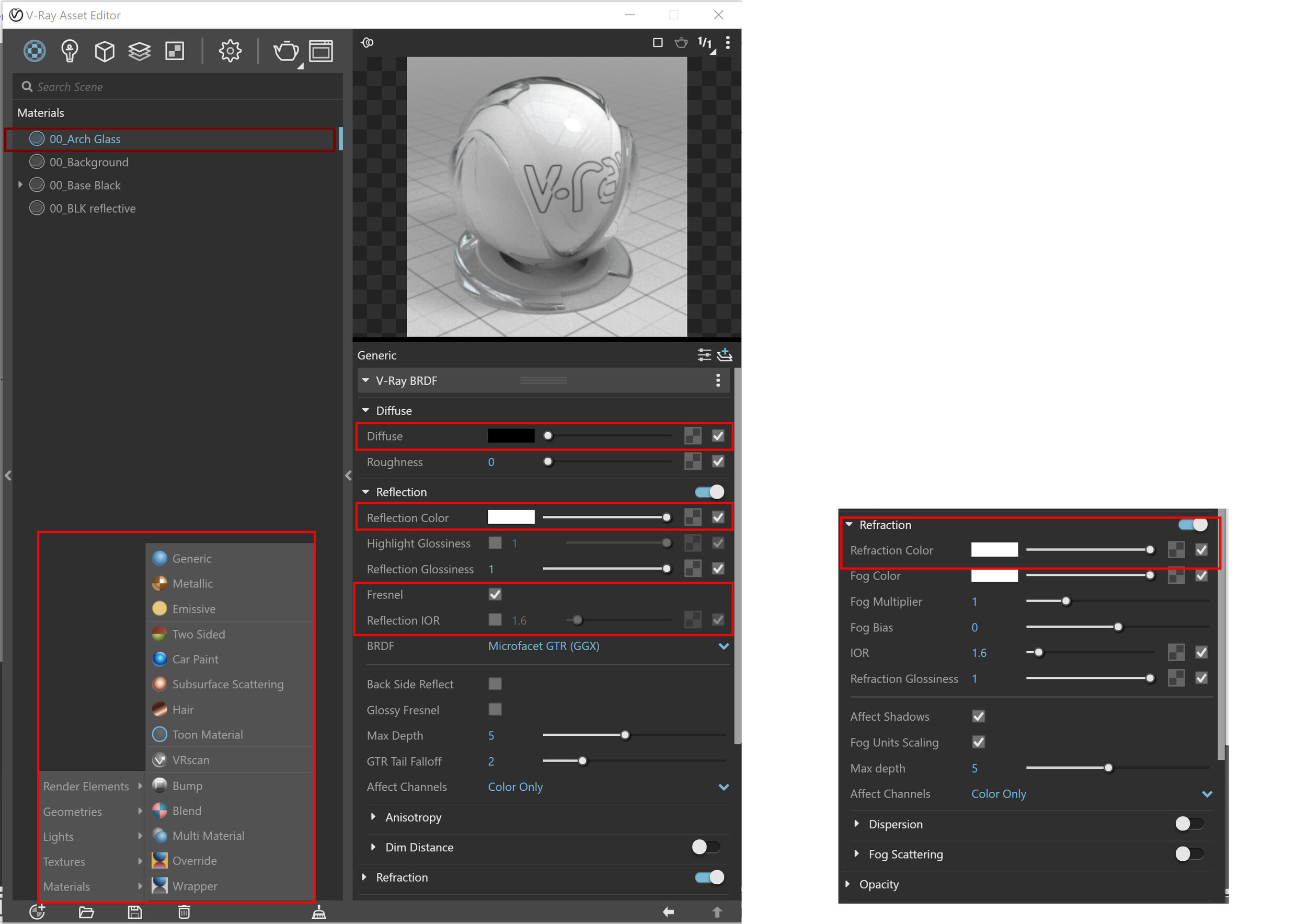Choose Subsurface Scattering from the material menu

point(230,684)
